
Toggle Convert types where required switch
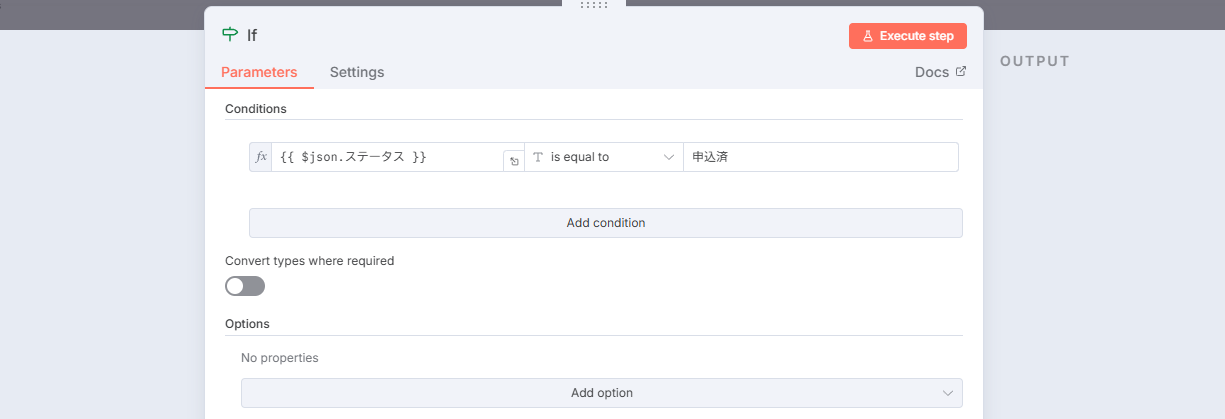click(245, 286)
